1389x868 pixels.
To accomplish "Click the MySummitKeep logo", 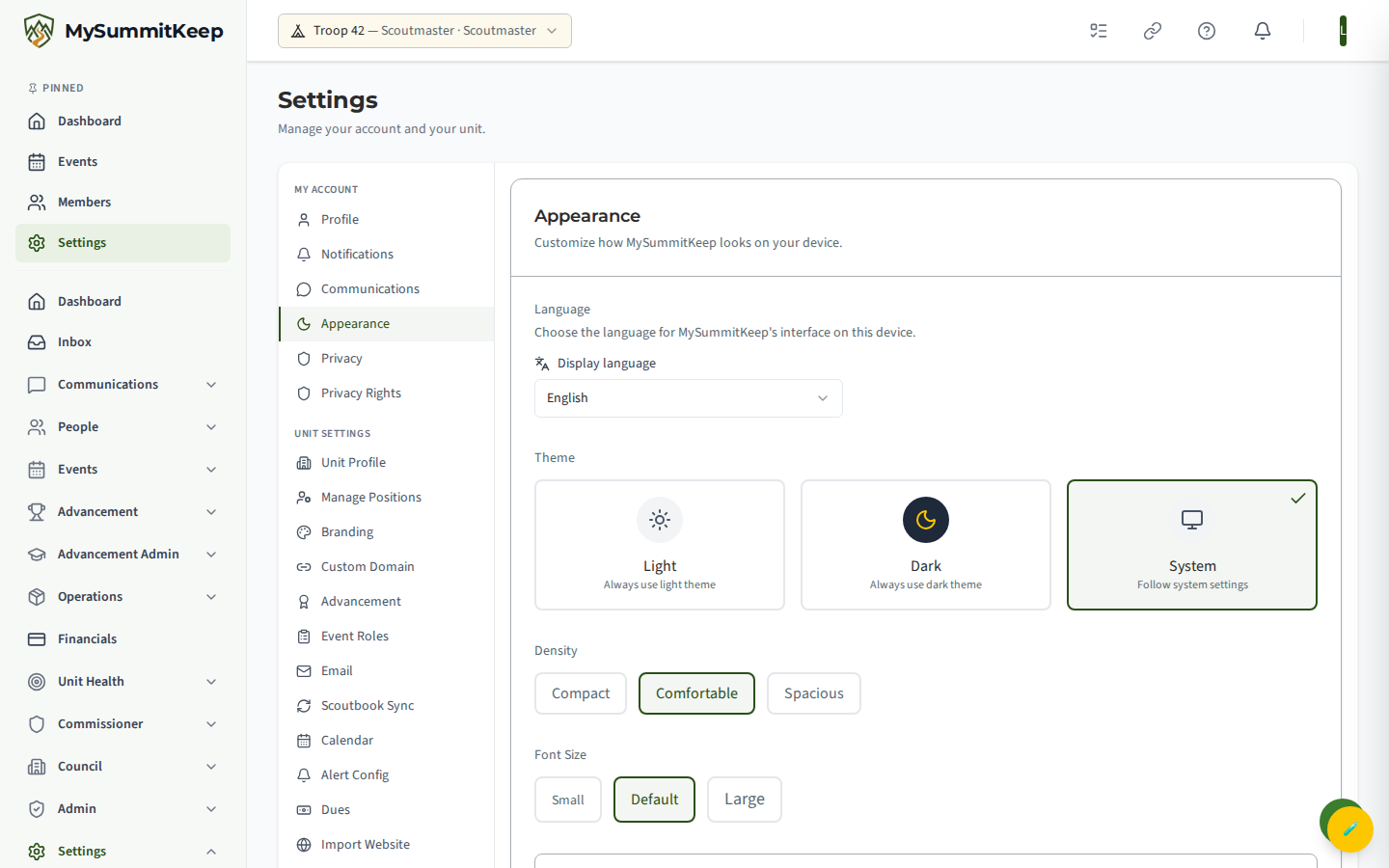I will coord(123,31).
